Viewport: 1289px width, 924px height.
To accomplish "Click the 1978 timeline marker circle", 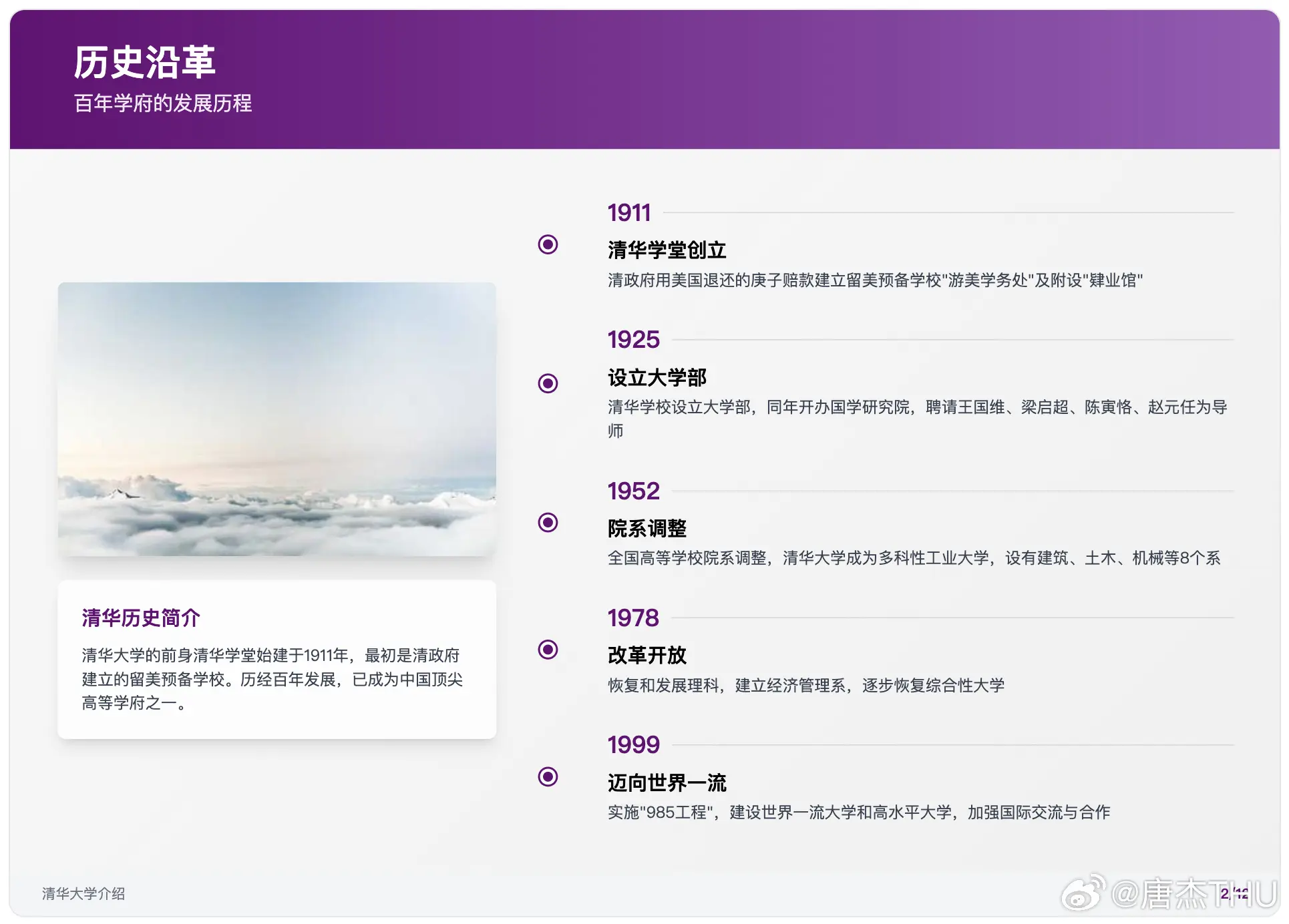I will click(x=548, y=649).
